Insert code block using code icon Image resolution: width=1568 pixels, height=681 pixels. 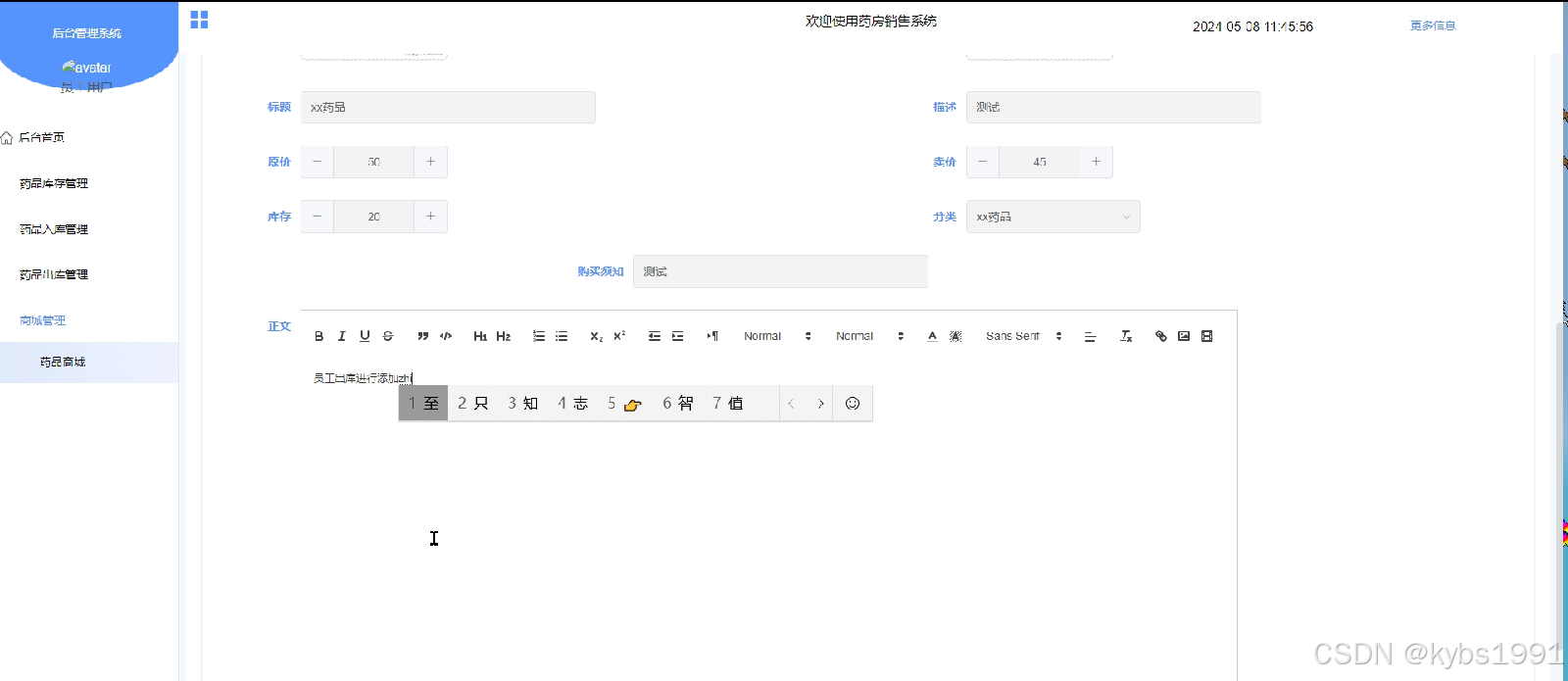pos(446,336)
